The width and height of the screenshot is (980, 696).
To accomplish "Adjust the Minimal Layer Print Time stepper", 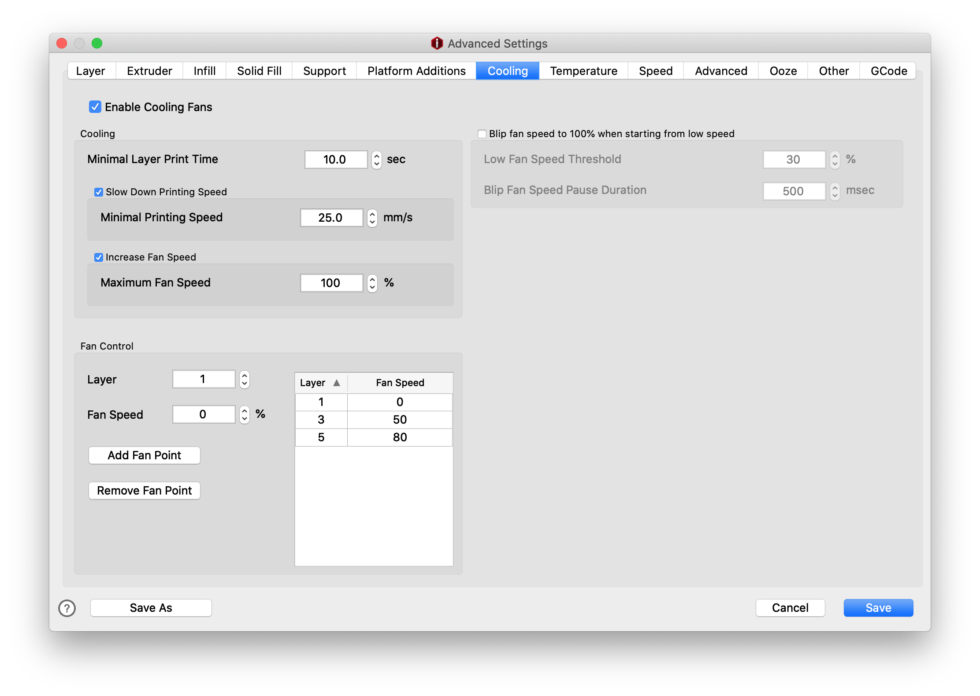I will click(x=376, y=160).
